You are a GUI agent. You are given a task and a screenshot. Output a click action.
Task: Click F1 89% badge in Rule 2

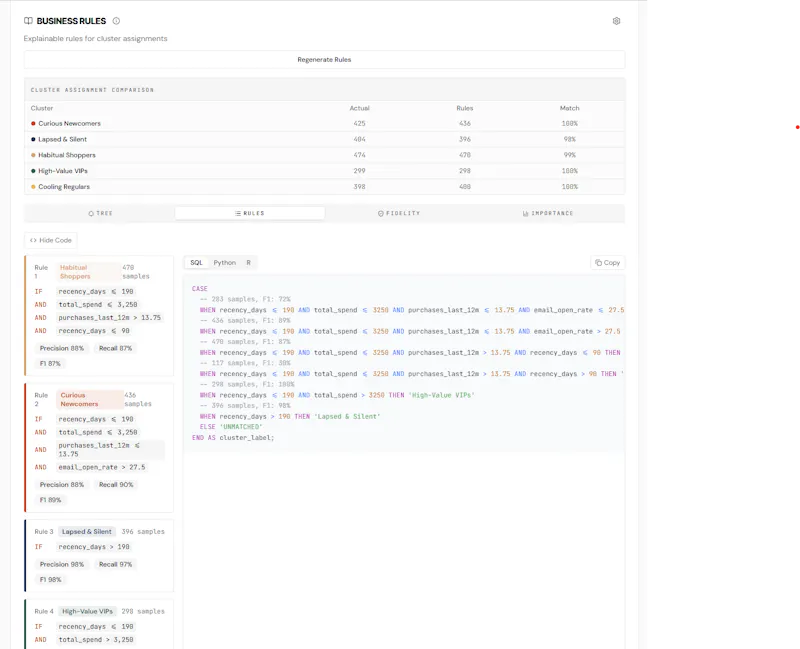pos(51,500)
